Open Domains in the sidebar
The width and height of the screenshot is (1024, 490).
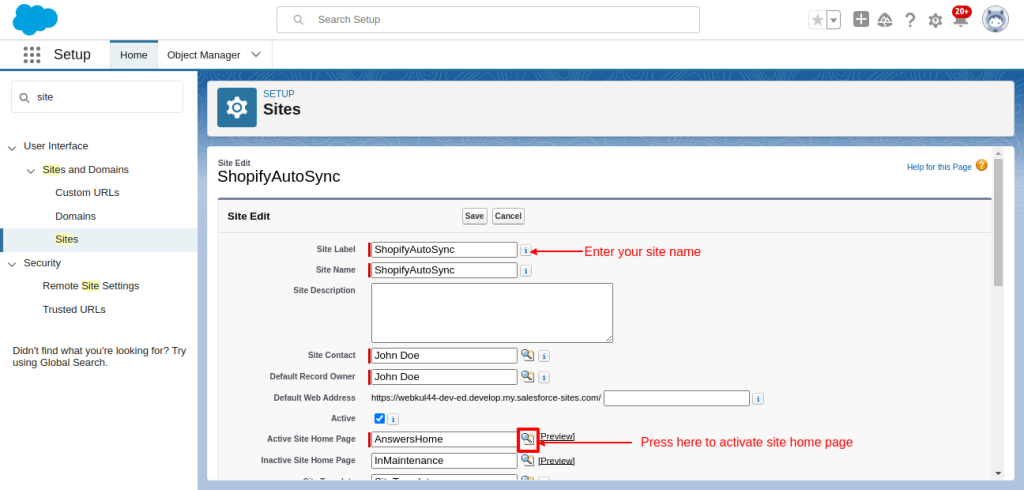click(x=75, y=216)
